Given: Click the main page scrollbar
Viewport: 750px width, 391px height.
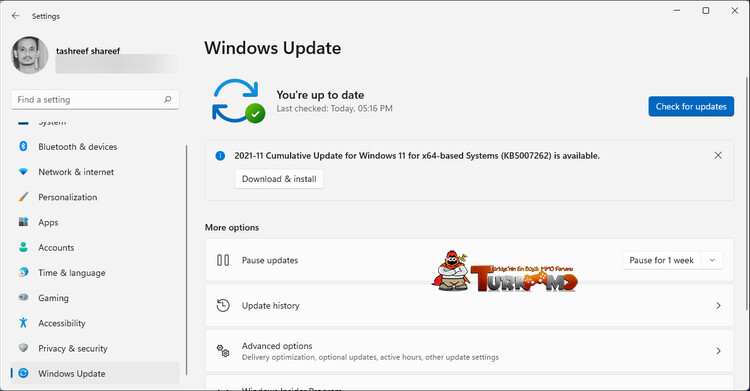Looking at the screenshot, I should [746, 193].
